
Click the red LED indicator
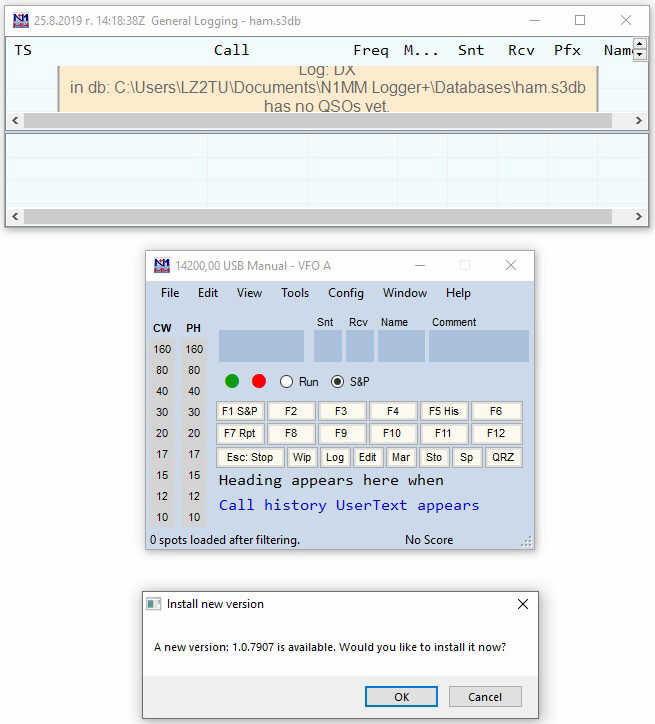click(x=259, y=381)
